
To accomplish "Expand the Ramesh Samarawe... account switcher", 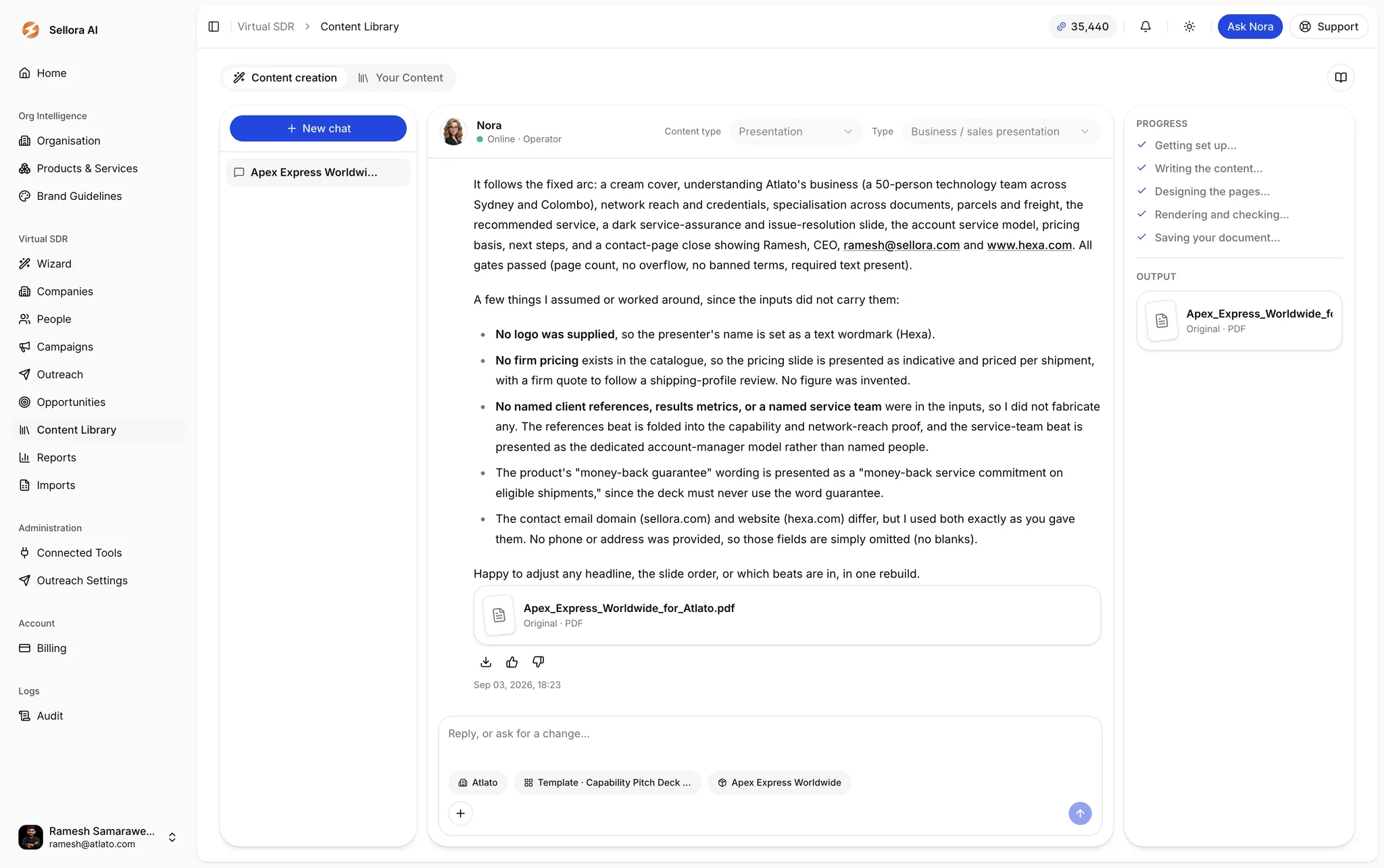I will pos(99,837).
